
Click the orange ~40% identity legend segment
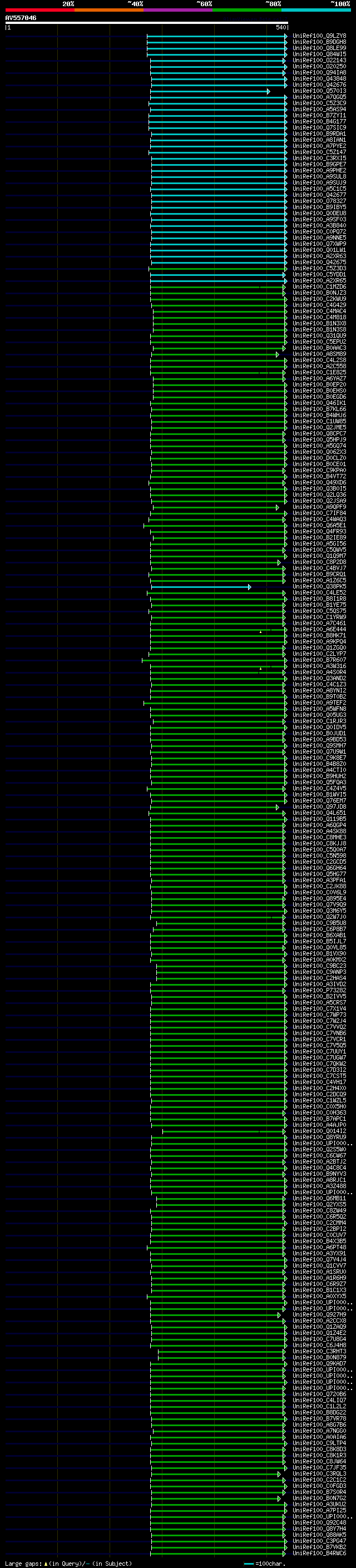pos(109,10)
